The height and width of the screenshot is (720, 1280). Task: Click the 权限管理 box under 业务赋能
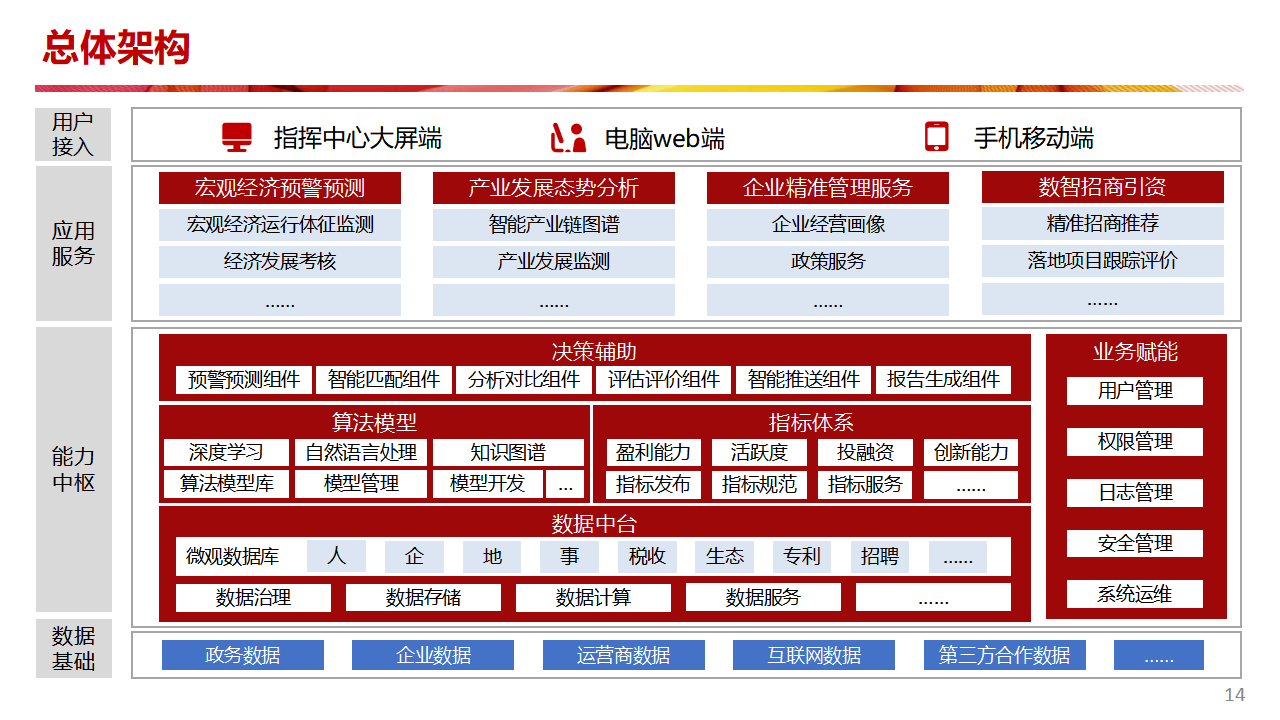(1135, 442)
